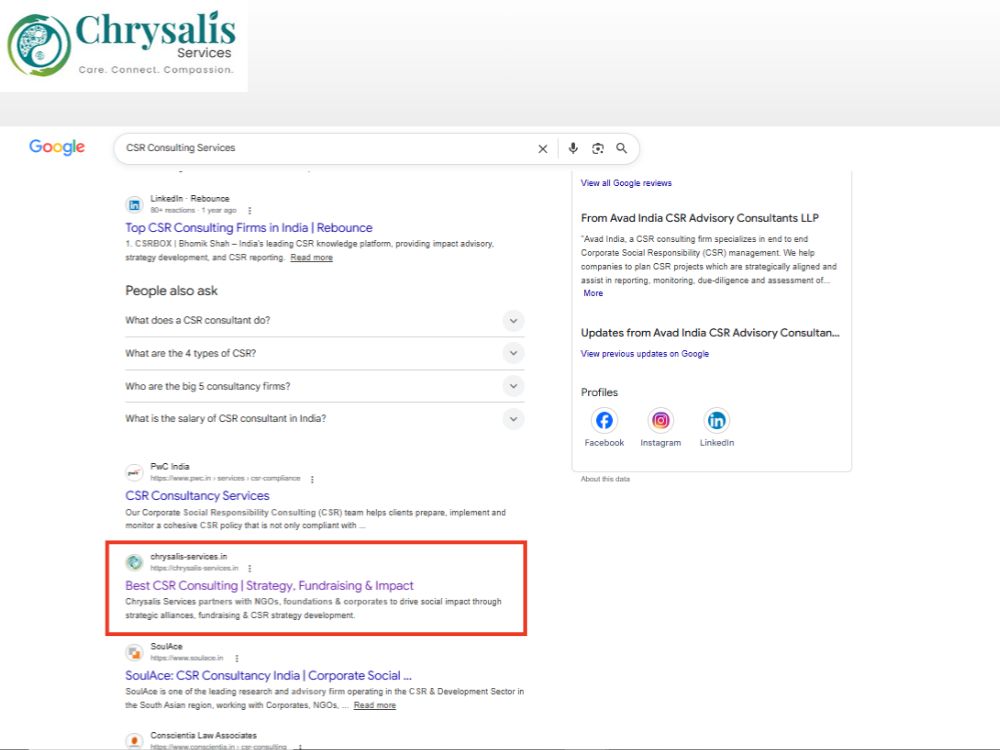Click the magnifying glass search icon
Image resolution: width=1000 pixels, height=750 pixels.
[622, 149]
